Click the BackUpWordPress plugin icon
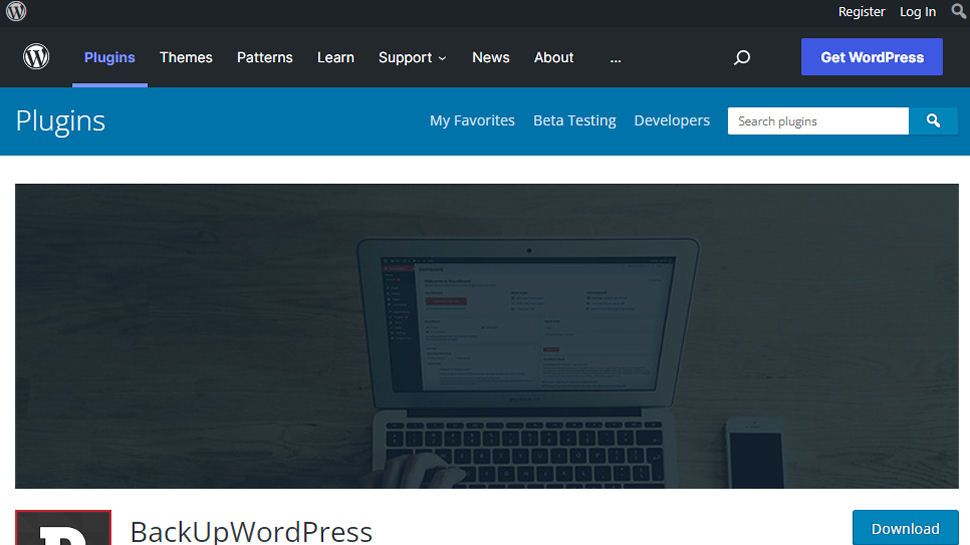Image resolution: width=970 pixels, height=545 pixels. pyautogui.click(x=63, y=528)
